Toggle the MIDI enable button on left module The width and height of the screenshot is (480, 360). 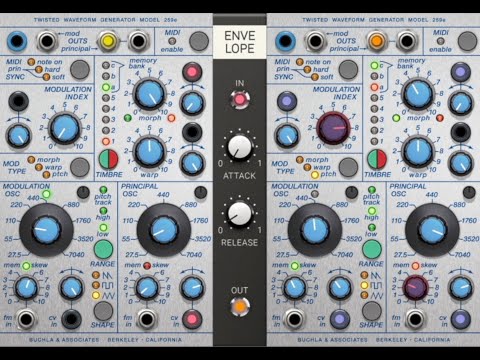[199, 41]
